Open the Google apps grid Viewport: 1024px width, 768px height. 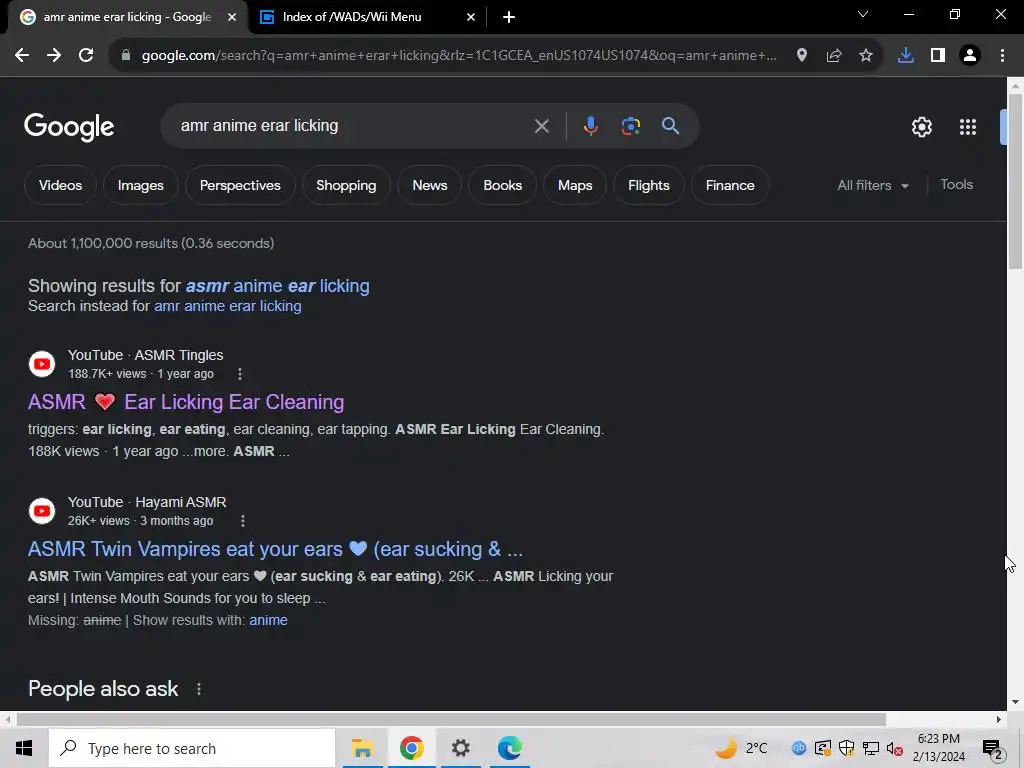click(x=968, y=127)
